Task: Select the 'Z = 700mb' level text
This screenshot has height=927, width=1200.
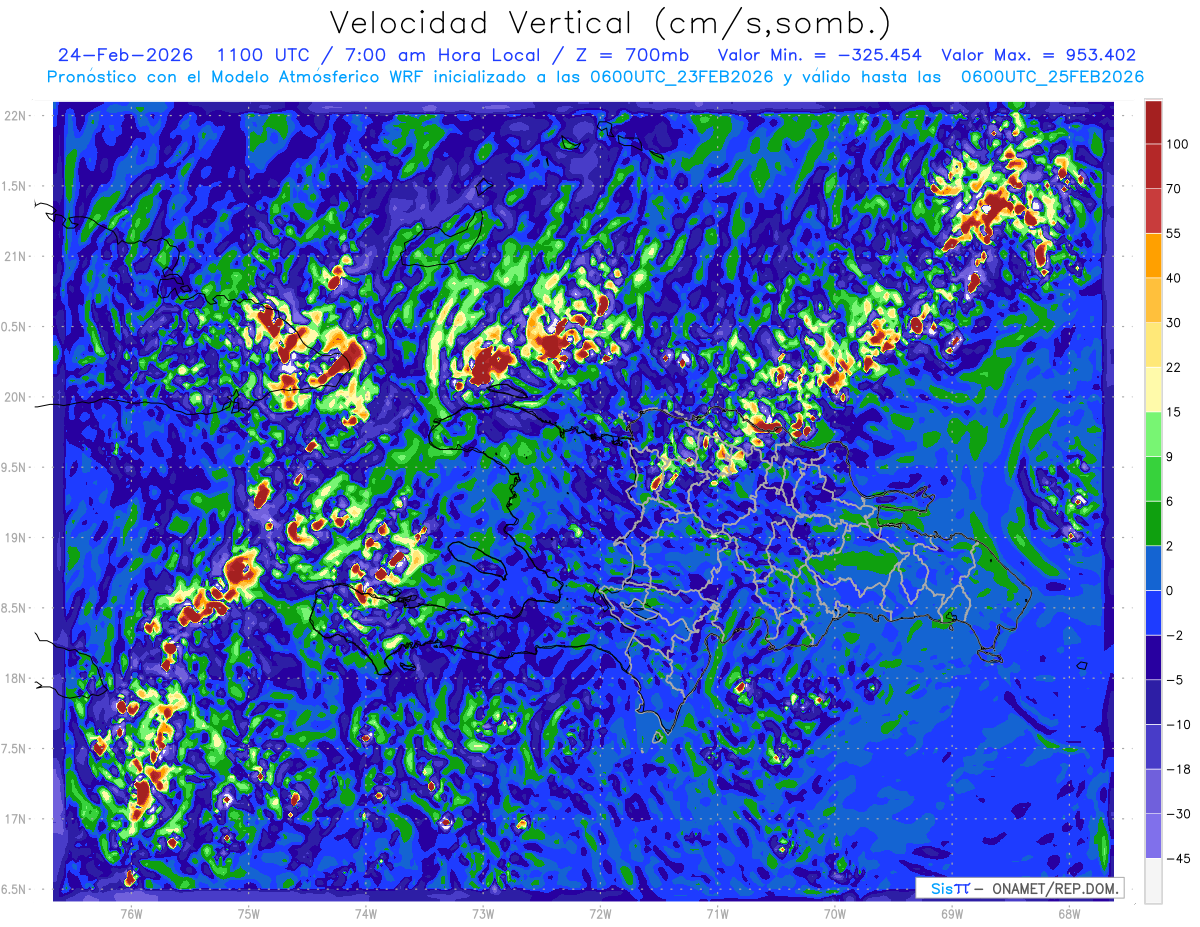Action: [633, 55]
